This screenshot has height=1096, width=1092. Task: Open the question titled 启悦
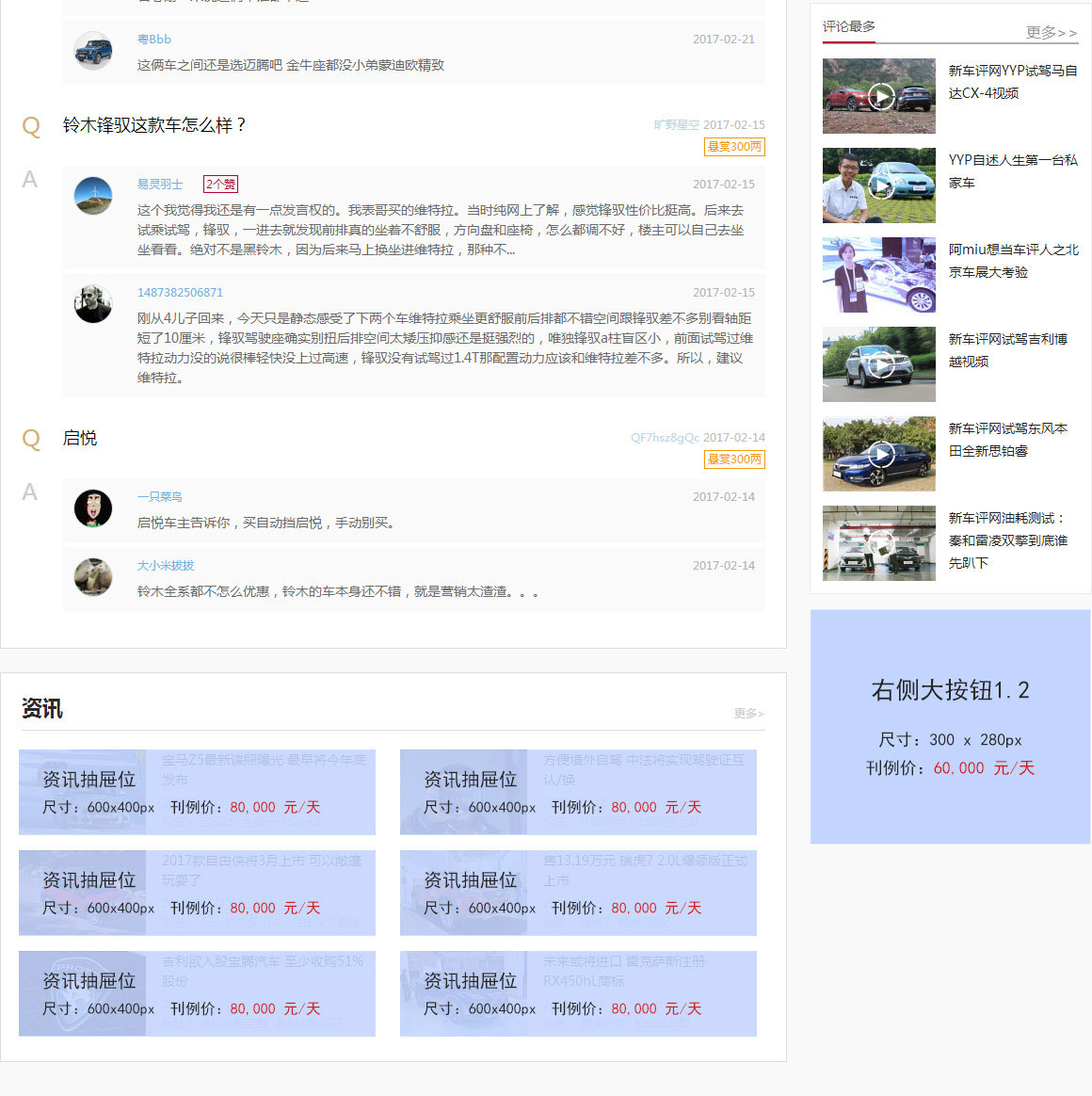coord(80,438)
